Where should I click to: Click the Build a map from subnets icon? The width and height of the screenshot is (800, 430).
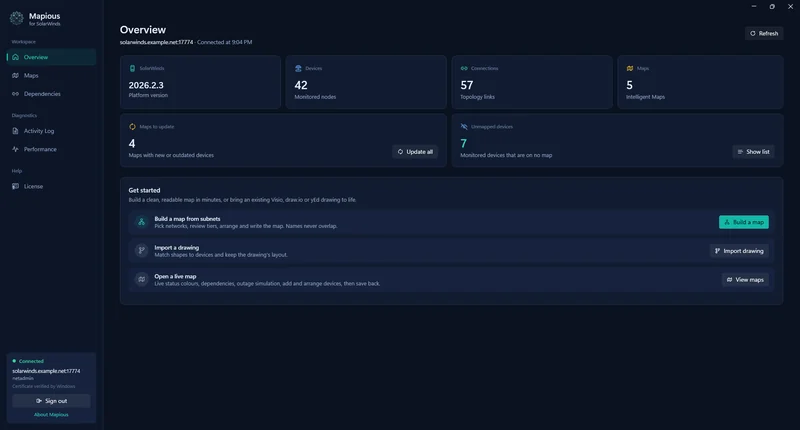tap(141, 222)
